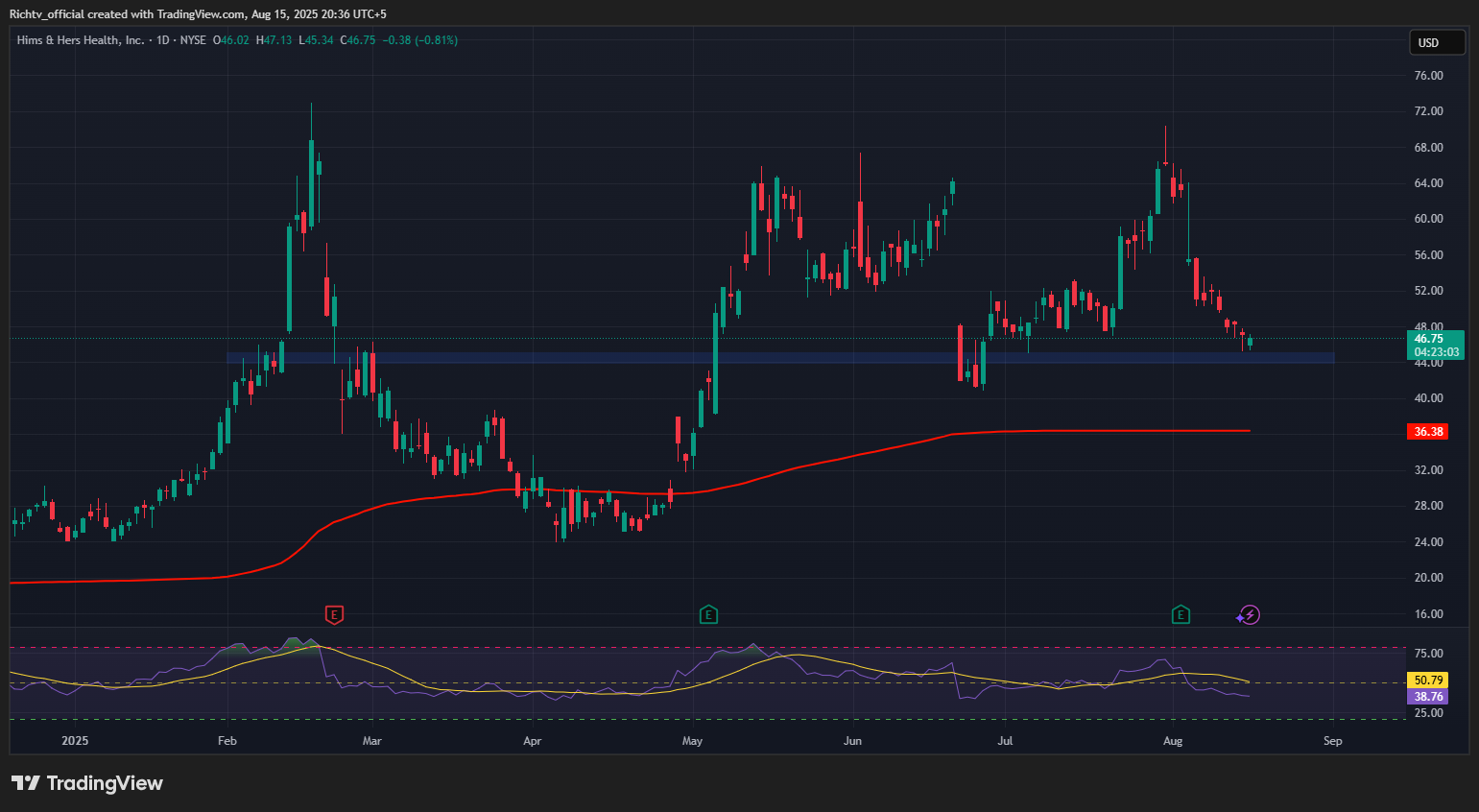This screenshot has height=812, width=1479.
Task: Click the 75.00 level on the RSI scale
Action: (x=1428, y=654)
